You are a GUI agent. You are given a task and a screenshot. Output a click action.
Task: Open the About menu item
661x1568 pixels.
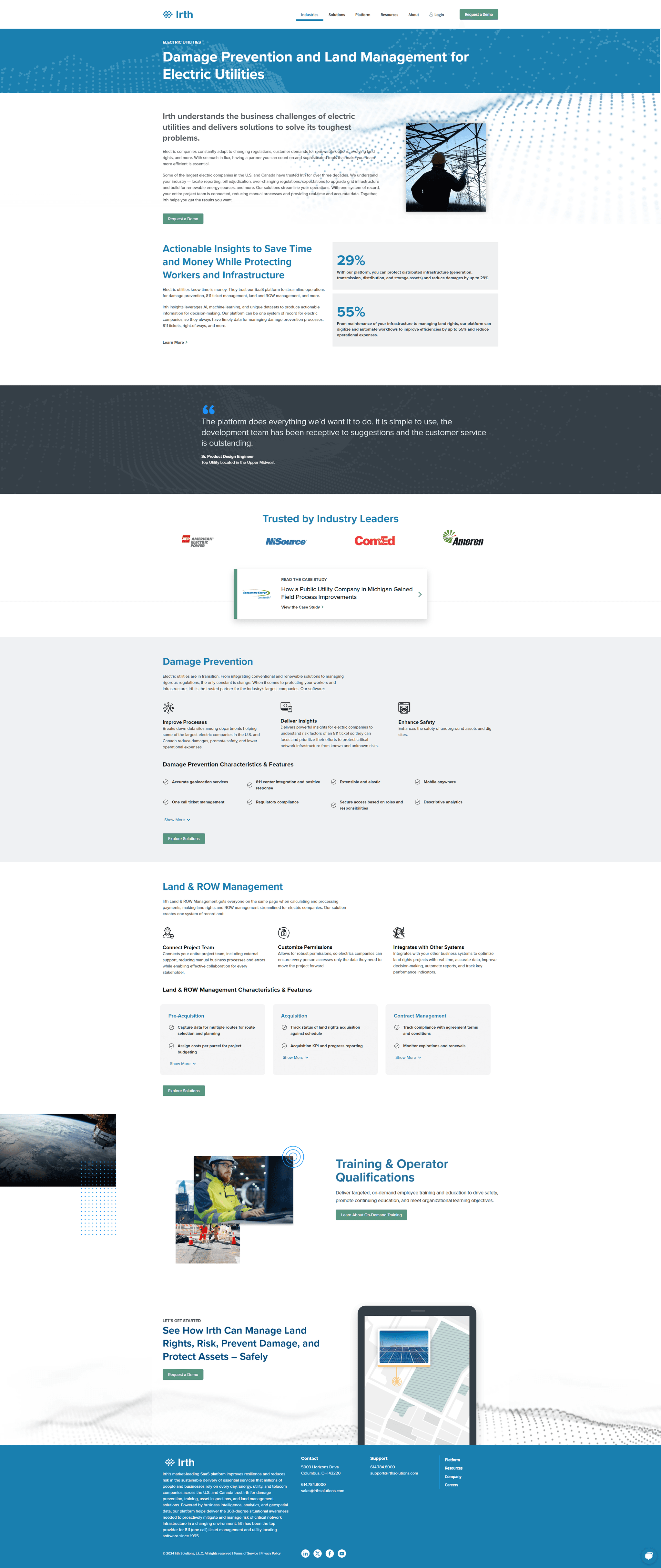click(414, 15)
